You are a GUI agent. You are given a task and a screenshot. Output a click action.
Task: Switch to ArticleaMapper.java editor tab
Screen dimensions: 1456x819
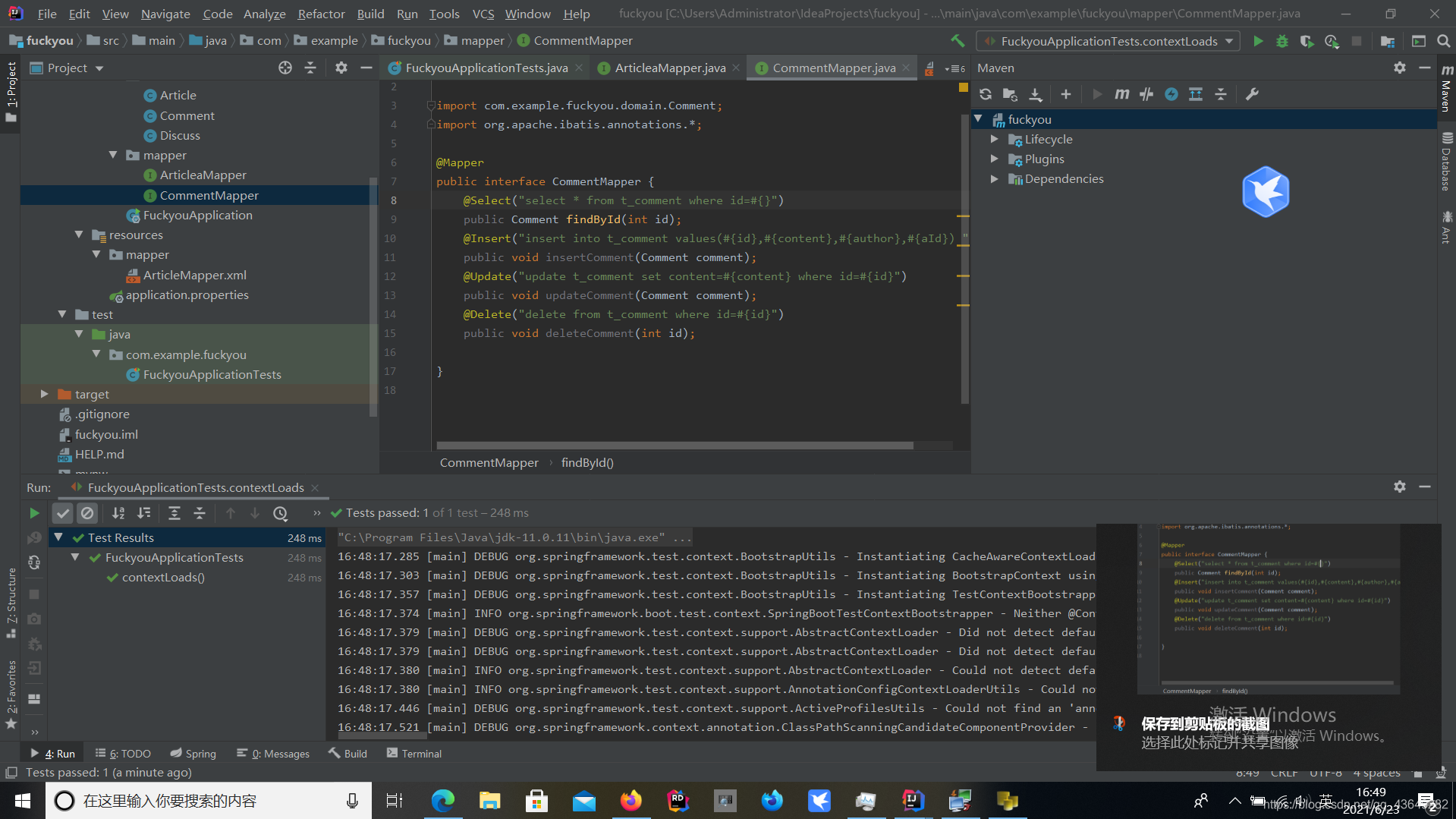coord(669,68)
